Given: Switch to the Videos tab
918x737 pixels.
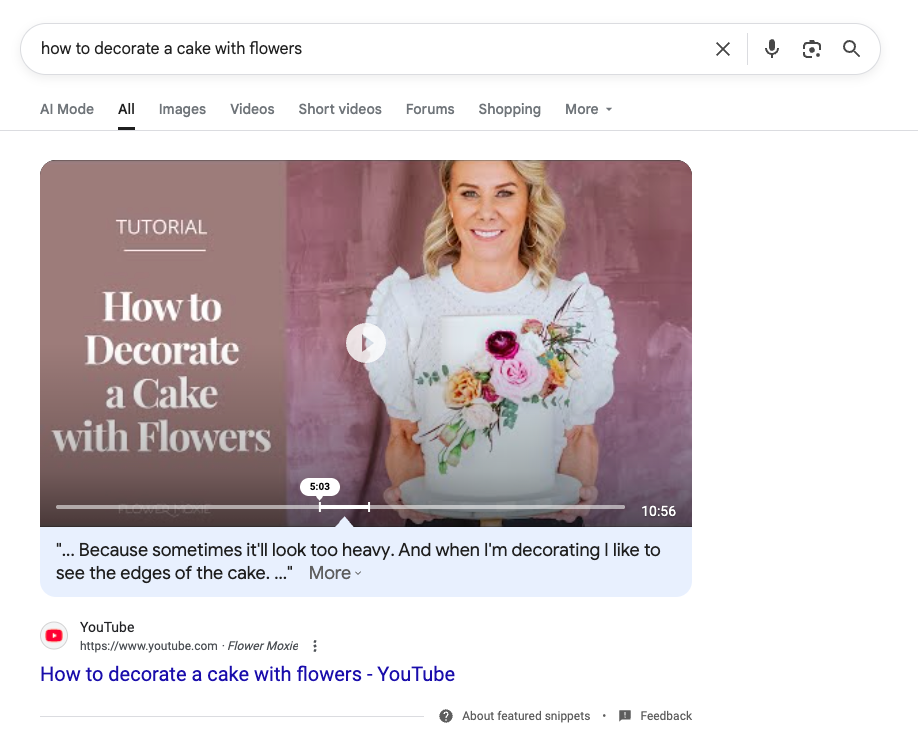Looking at the screenshot, I should (251, 109).
